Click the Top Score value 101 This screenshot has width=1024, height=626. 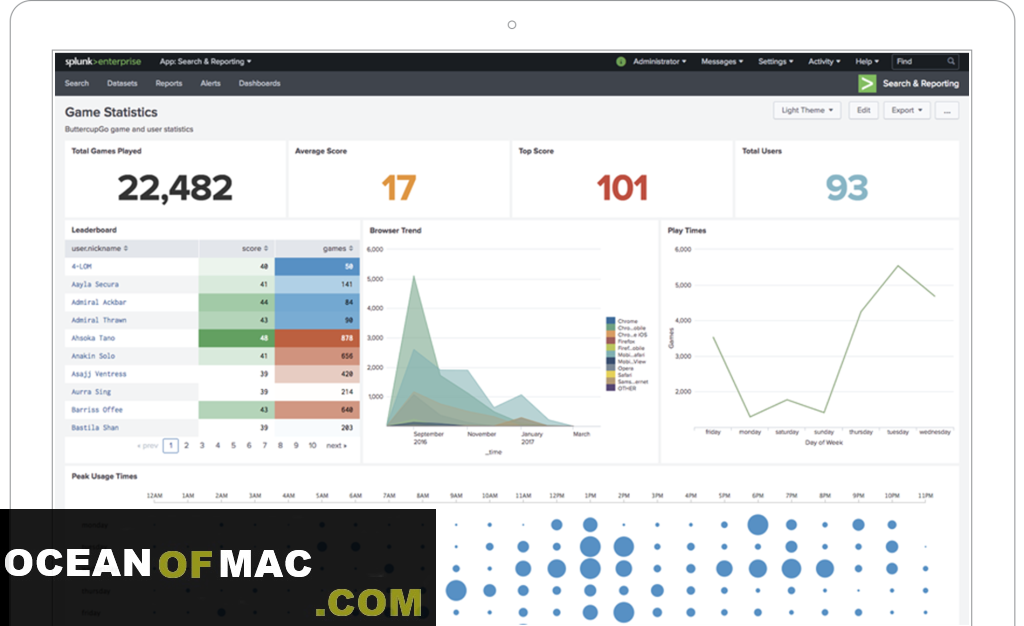[622, 189]
